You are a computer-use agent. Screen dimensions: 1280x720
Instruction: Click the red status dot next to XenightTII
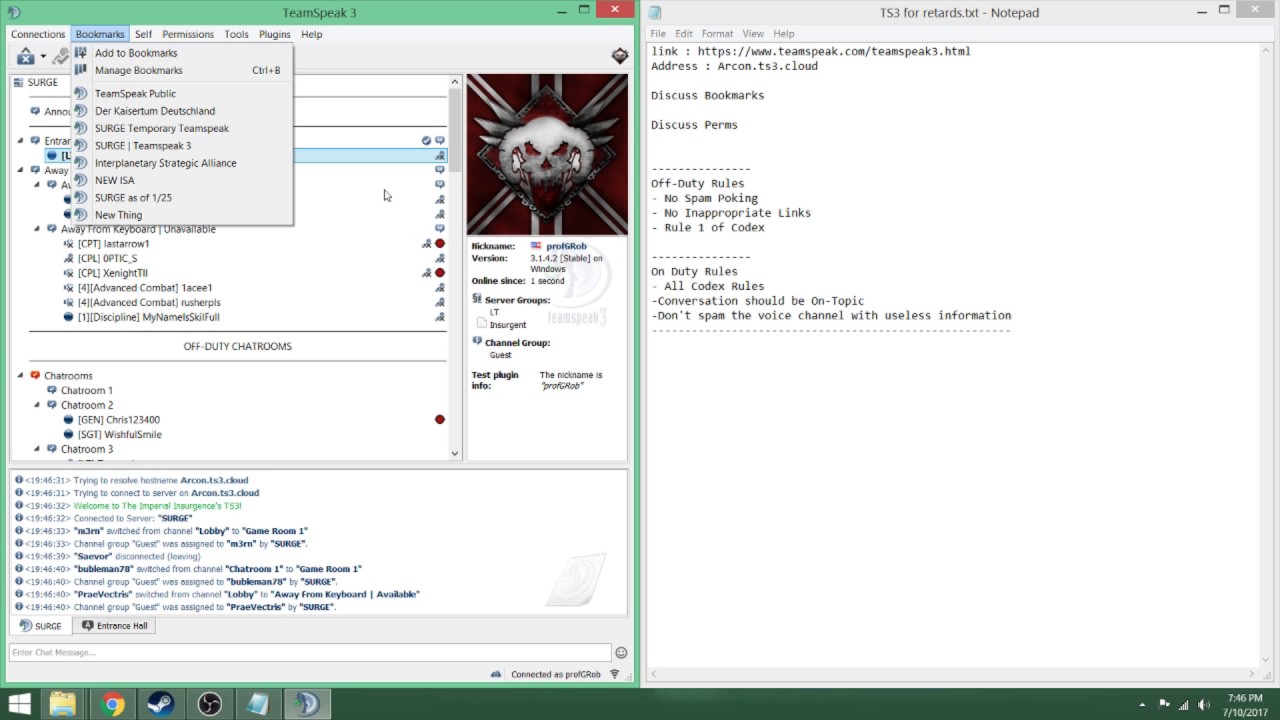tap(440, 273)
